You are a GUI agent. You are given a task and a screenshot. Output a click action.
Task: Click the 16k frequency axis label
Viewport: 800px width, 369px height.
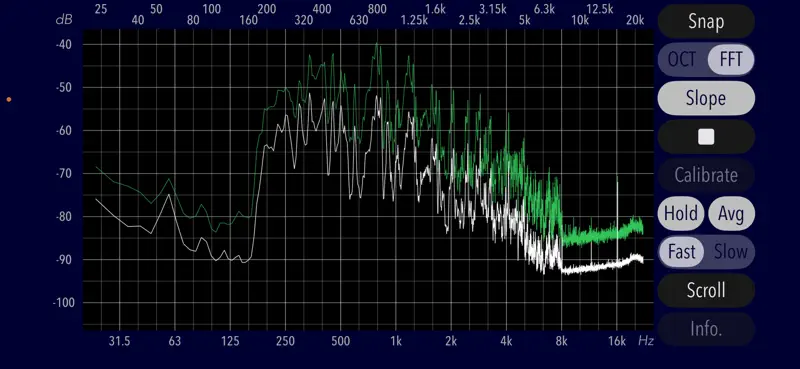click(616, 341)
